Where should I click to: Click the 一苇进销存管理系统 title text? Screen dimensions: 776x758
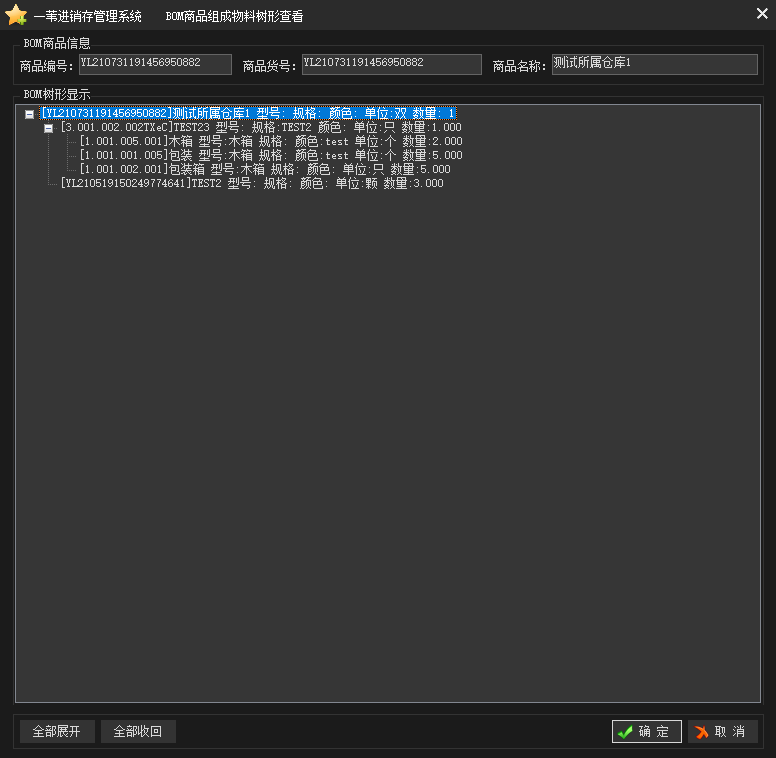pos(88,16)
